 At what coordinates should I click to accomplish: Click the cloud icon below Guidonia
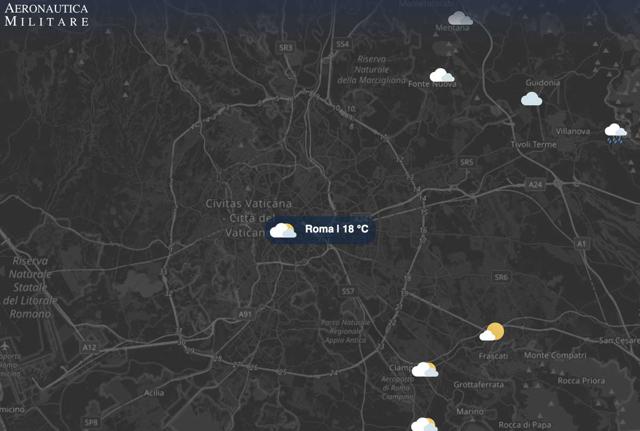[x=531, y=99]
